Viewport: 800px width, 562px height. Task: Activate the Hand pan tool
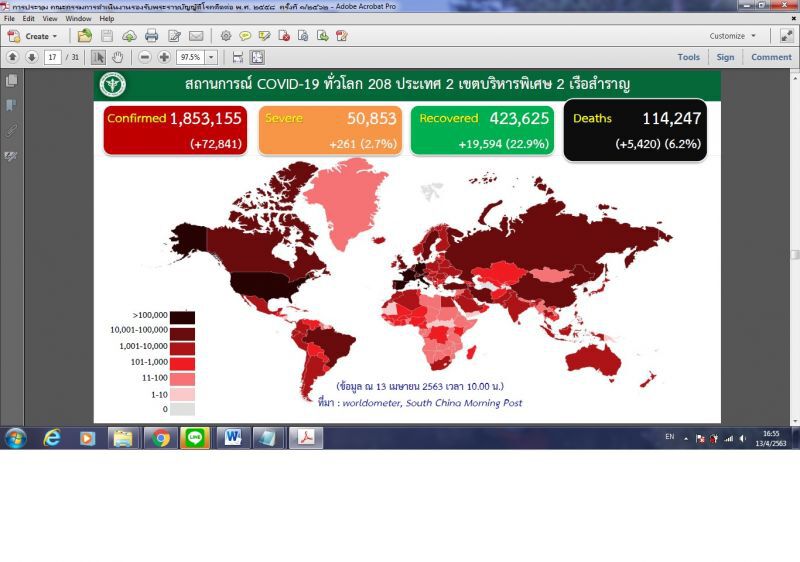(x=117, y=57)
